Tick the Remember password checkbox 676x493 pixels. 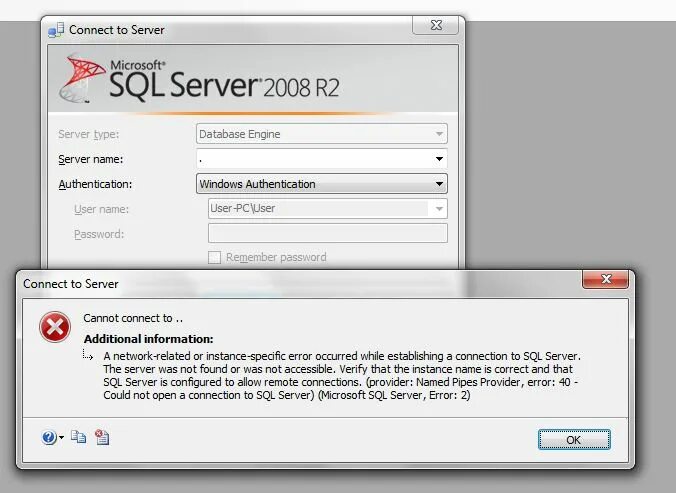point(214,257)
